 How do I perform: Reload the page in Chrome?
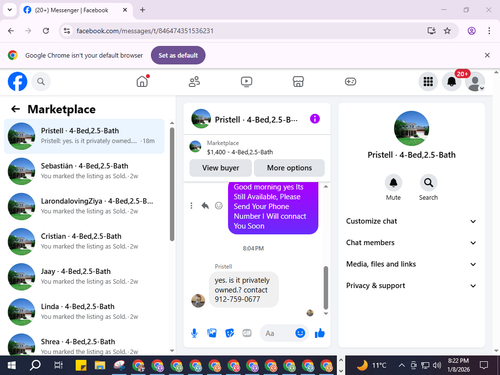(46, 31)
